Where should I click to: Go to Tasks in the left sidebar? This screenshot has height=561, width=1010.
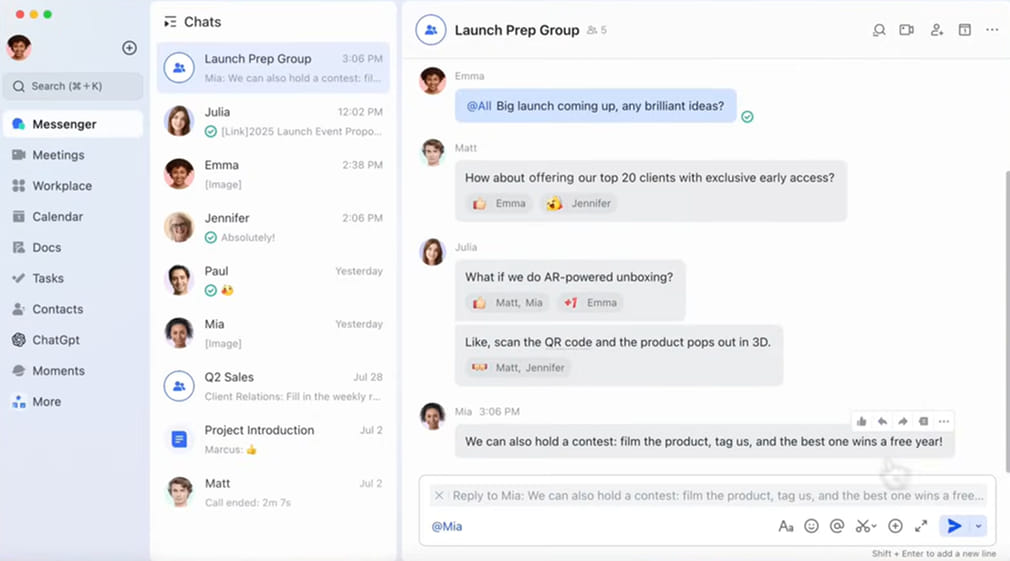pyautogui.click(x=47, y=278)
